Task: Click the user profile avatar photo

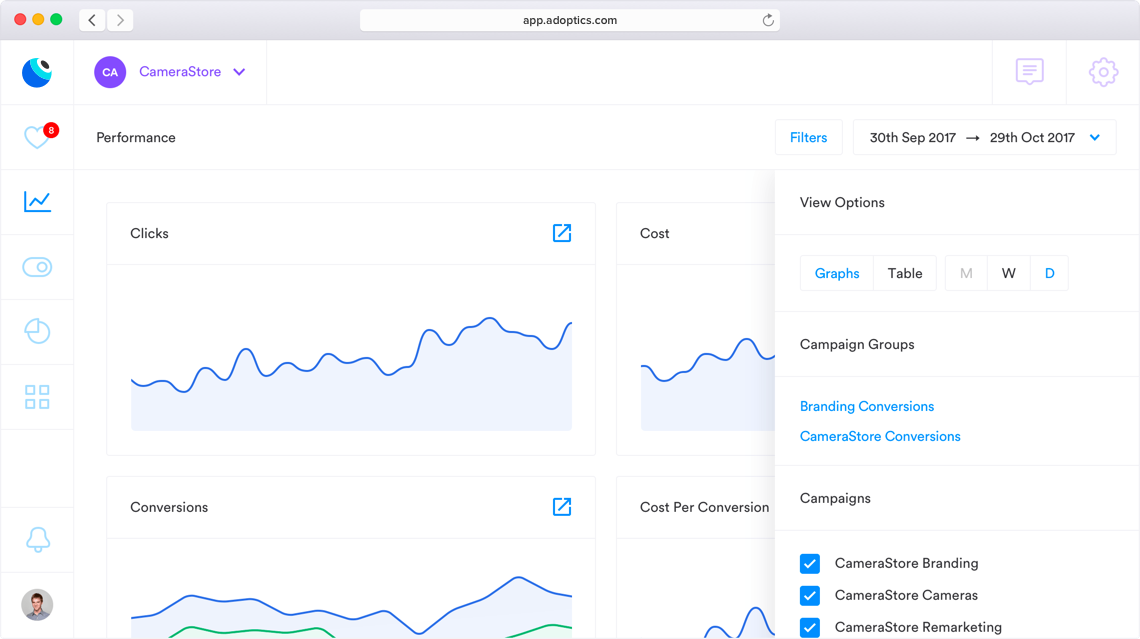Action: click(37, 605)
